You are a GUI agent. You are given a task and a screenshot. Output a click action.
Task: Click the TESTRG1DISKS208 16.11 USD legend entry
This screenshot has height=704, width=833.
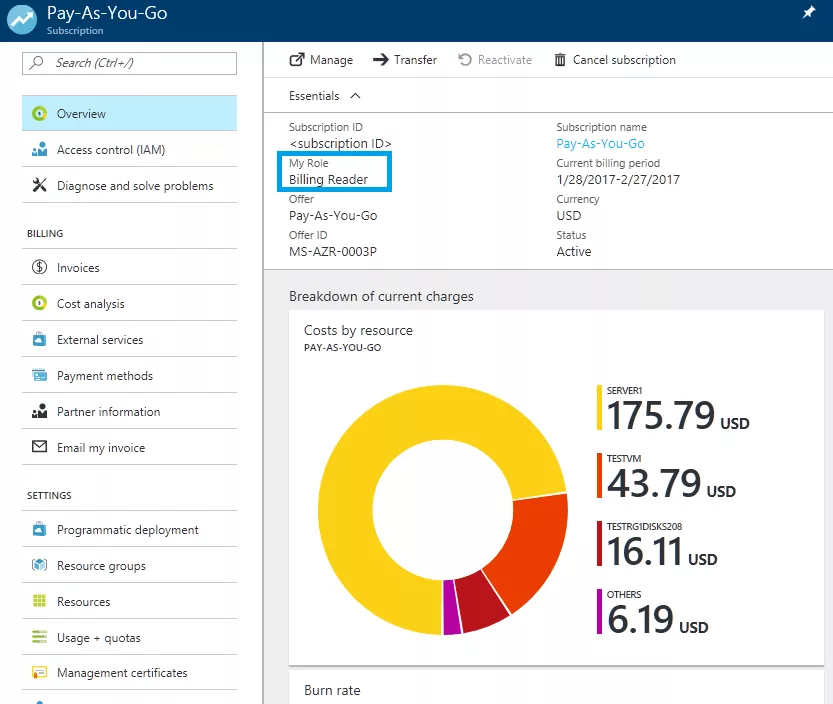(x=657, y=544)
